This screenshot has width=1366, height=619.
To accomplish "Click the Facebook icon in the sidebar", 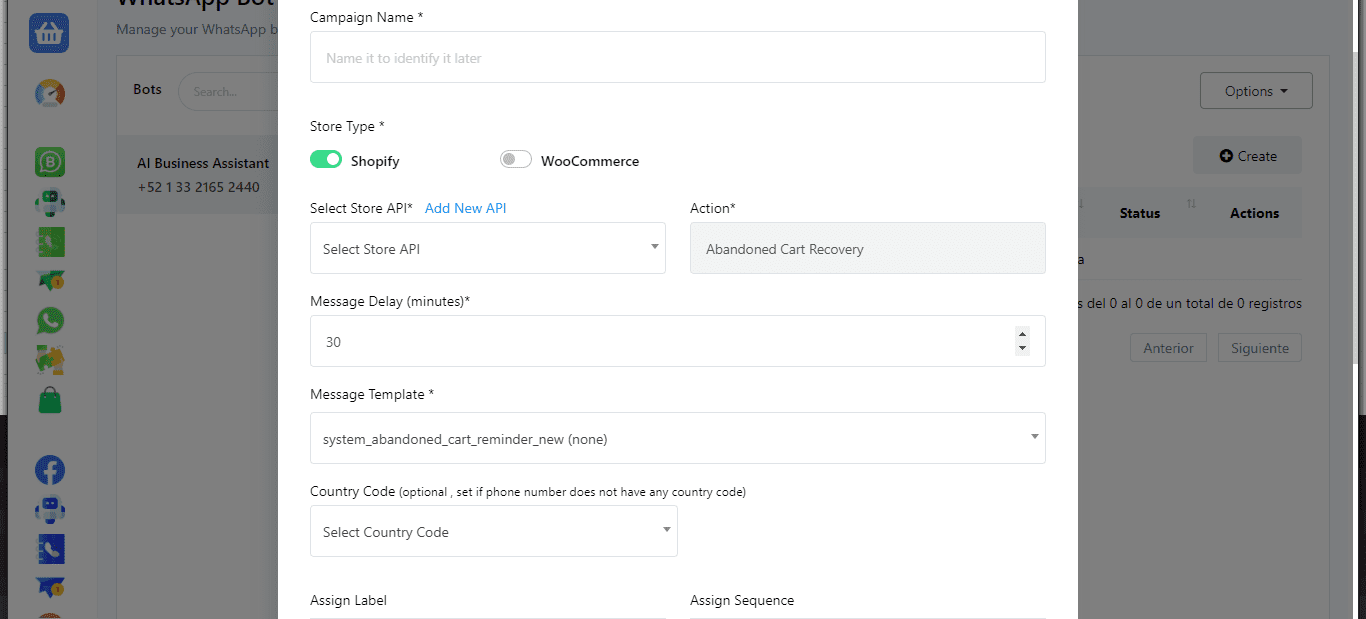I will 49,470.
